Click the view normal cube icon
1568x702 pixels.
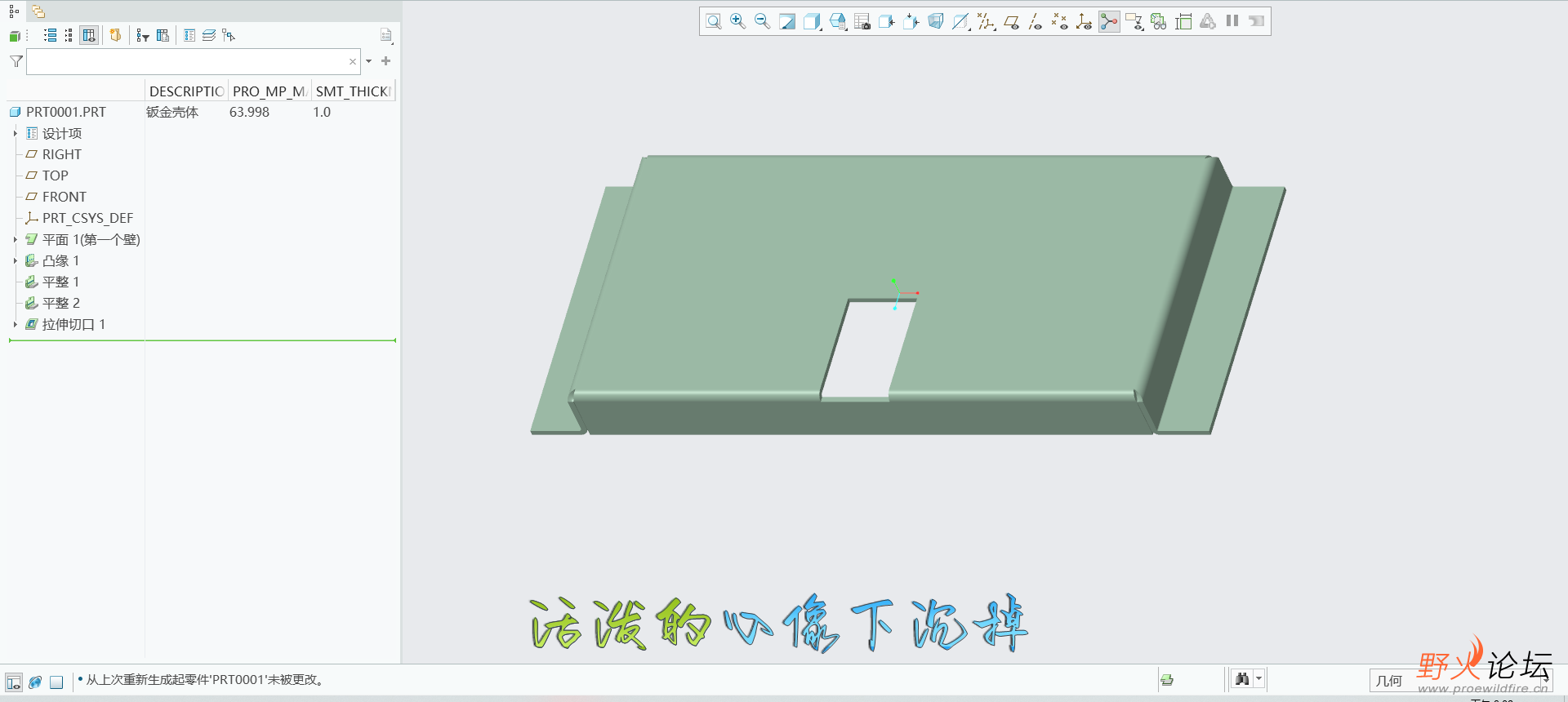911,22
